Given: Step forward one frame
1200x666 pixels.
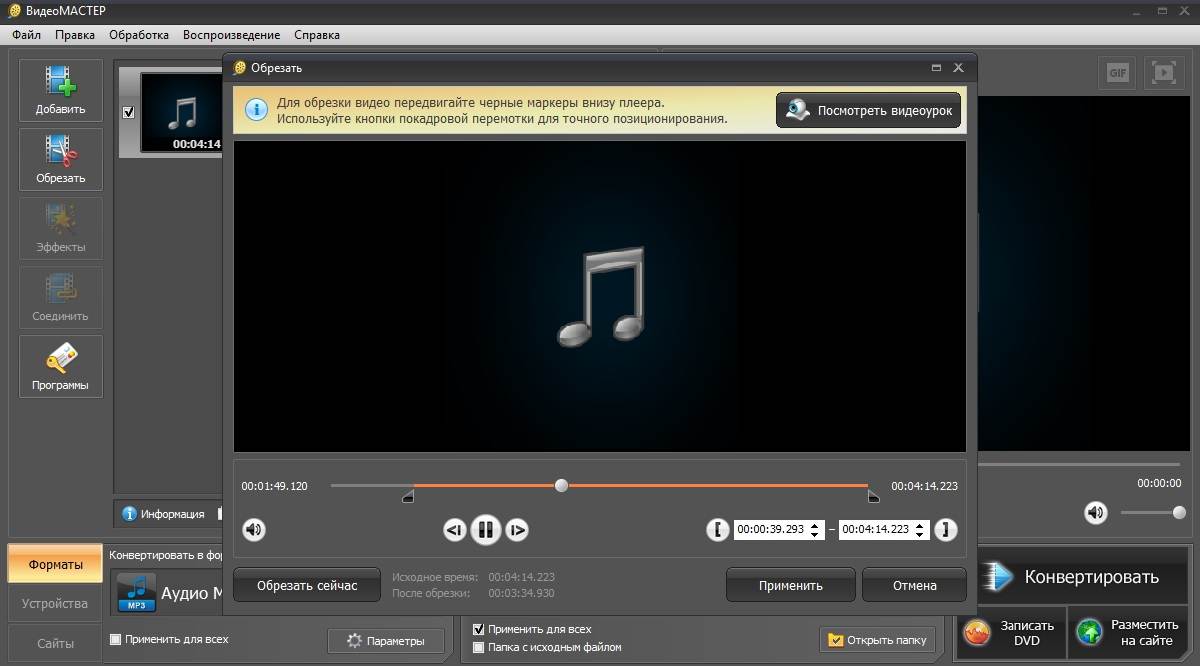Looking at the screenshot, I should click(516, 530).
